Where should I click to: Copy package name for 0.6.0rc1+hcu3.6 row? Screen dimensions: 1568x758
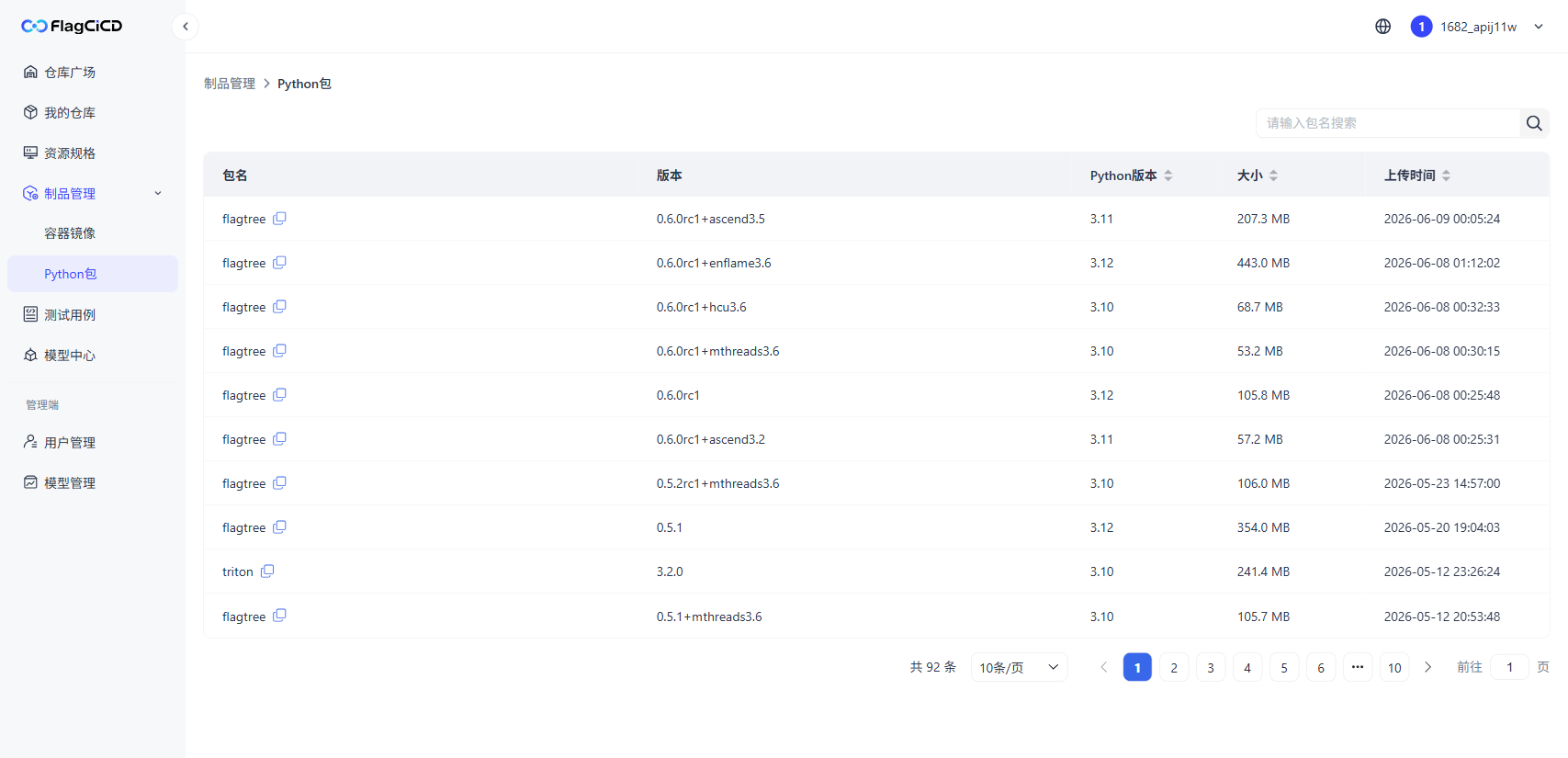[280, 306]
